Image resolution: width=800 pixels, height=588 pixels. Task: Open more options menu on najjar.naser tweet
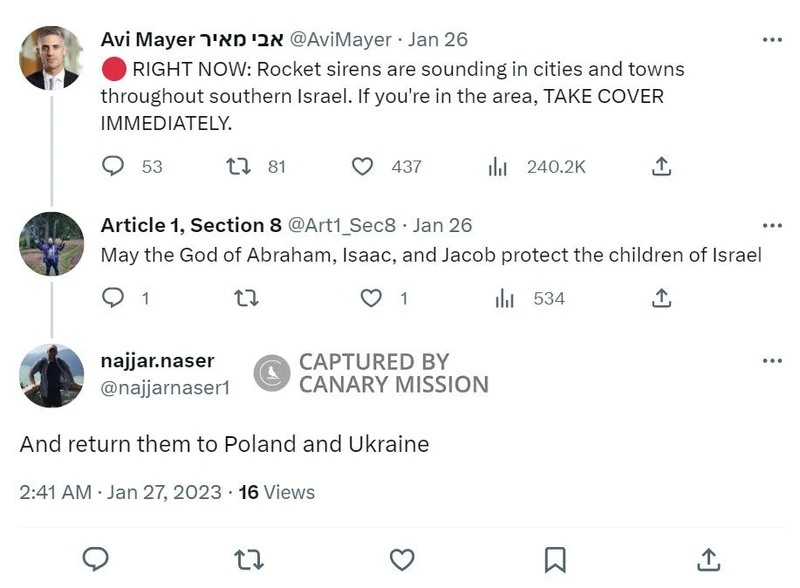click(x=772, y=360)
